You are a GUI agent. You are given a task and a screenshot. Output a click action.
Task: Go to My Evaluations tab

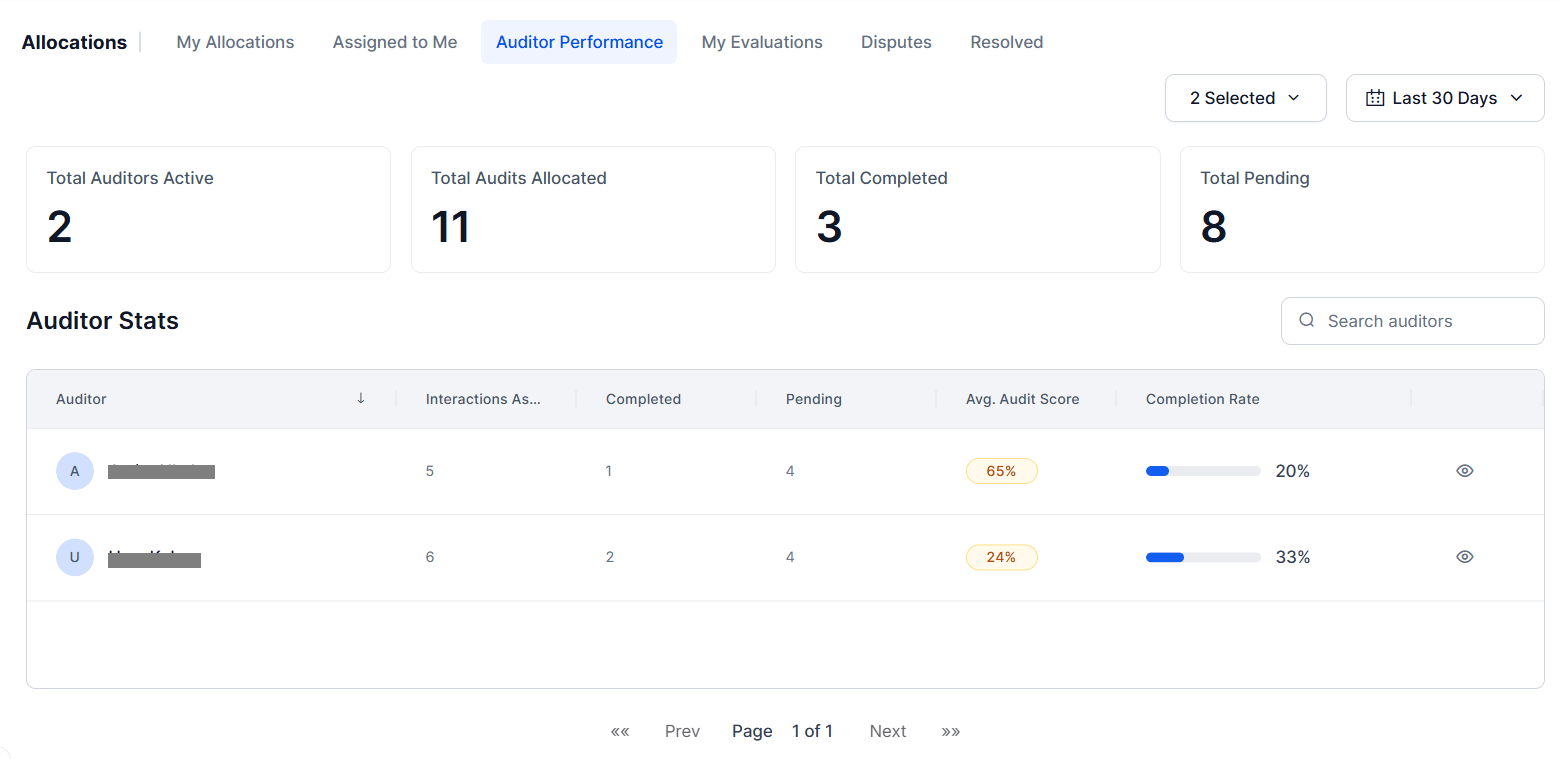tap(762, 42)
